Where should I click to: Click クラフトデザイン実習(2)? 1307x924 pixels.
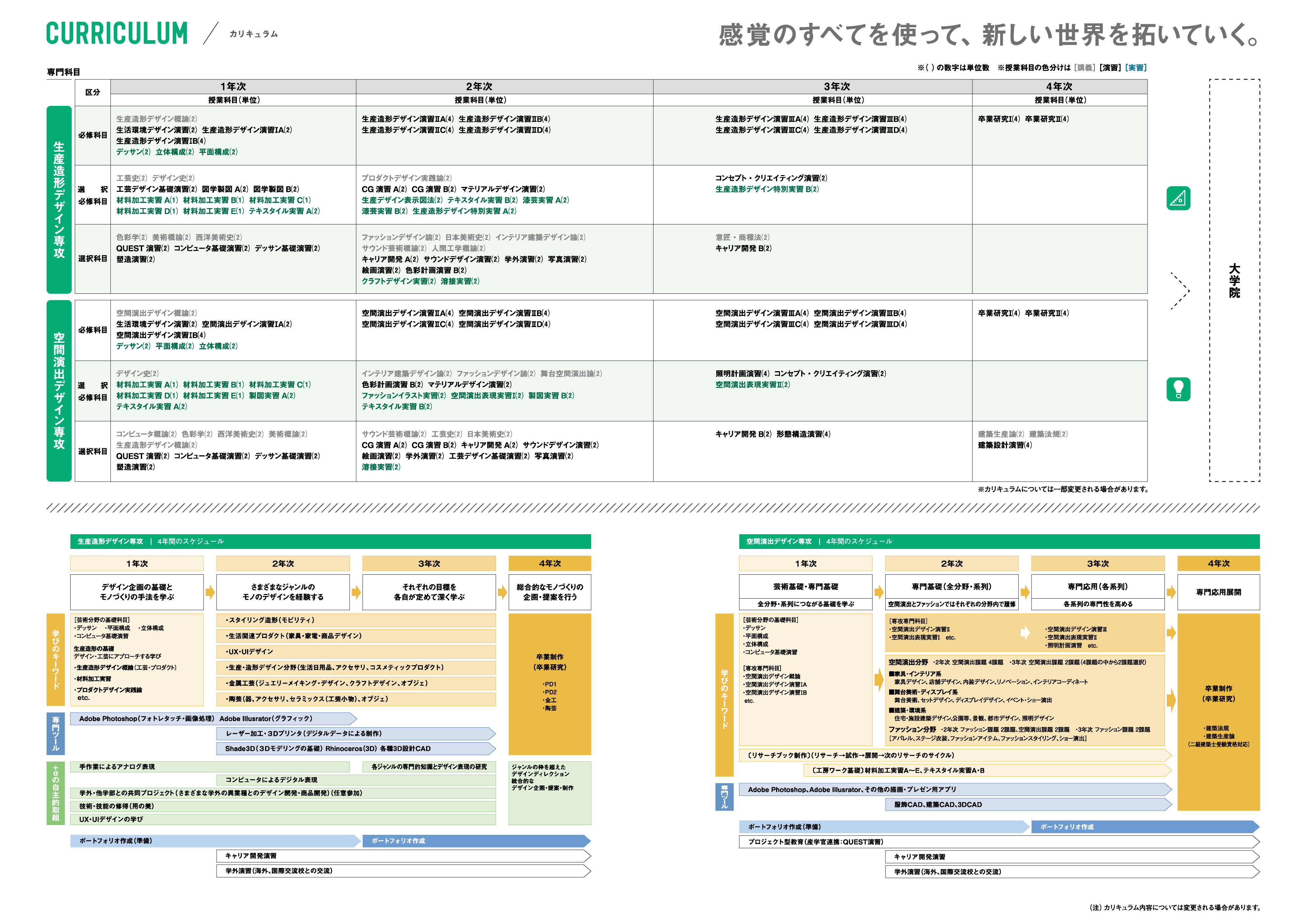click(399, 281)
